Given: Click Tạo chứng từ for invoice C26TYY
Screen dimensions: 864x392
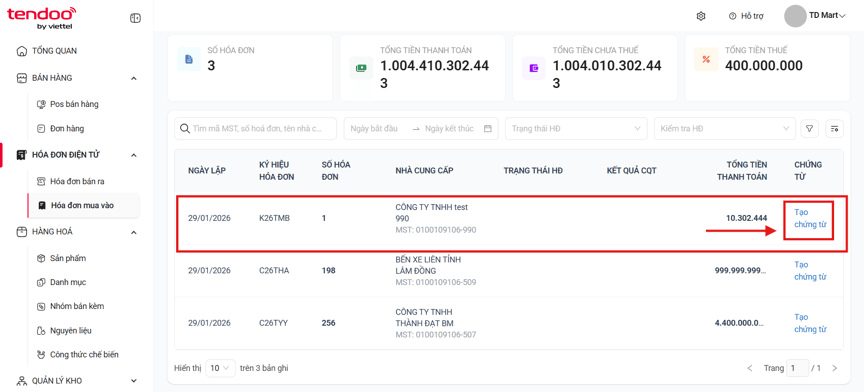Looking at the screenshot, I should (810, 323).
